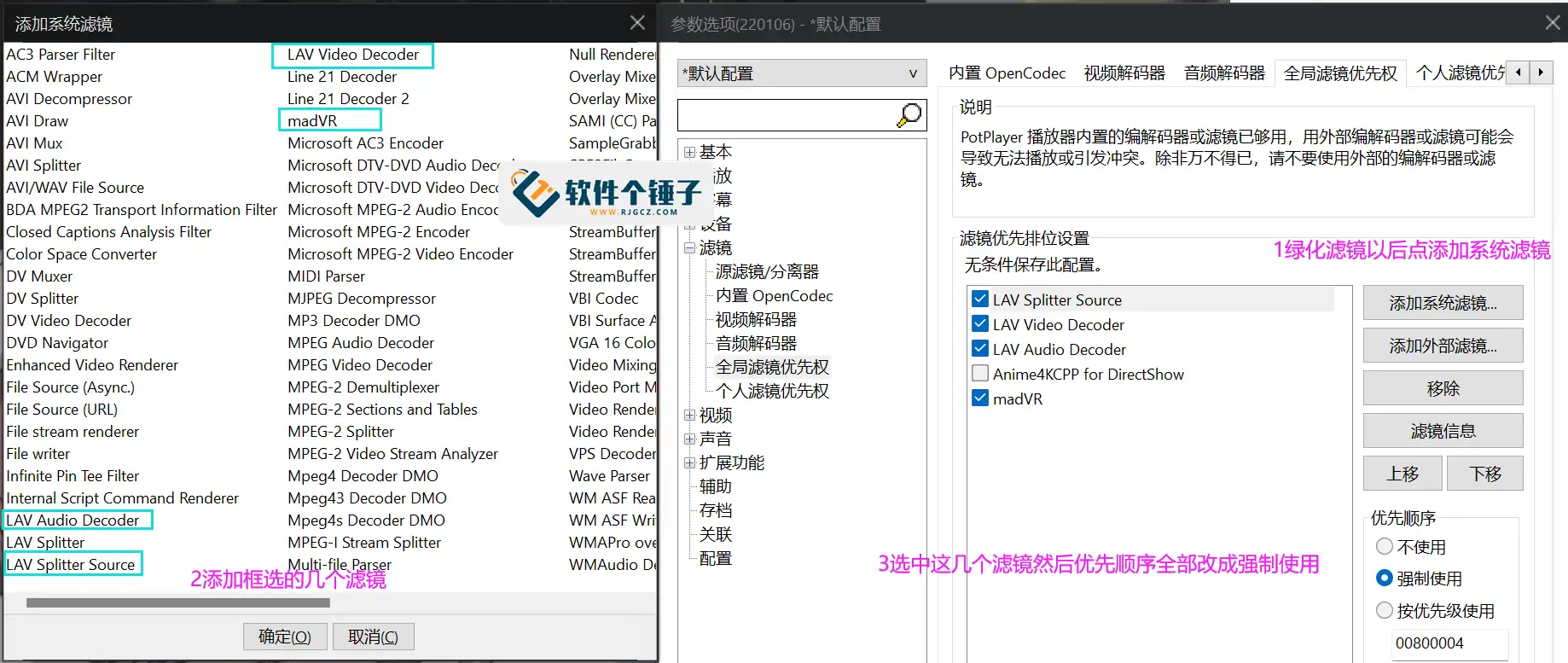Switch to 个人滤镜优先权 tab
Image resolution: width=1568 pixels, height=663 pixels.
1461,73
